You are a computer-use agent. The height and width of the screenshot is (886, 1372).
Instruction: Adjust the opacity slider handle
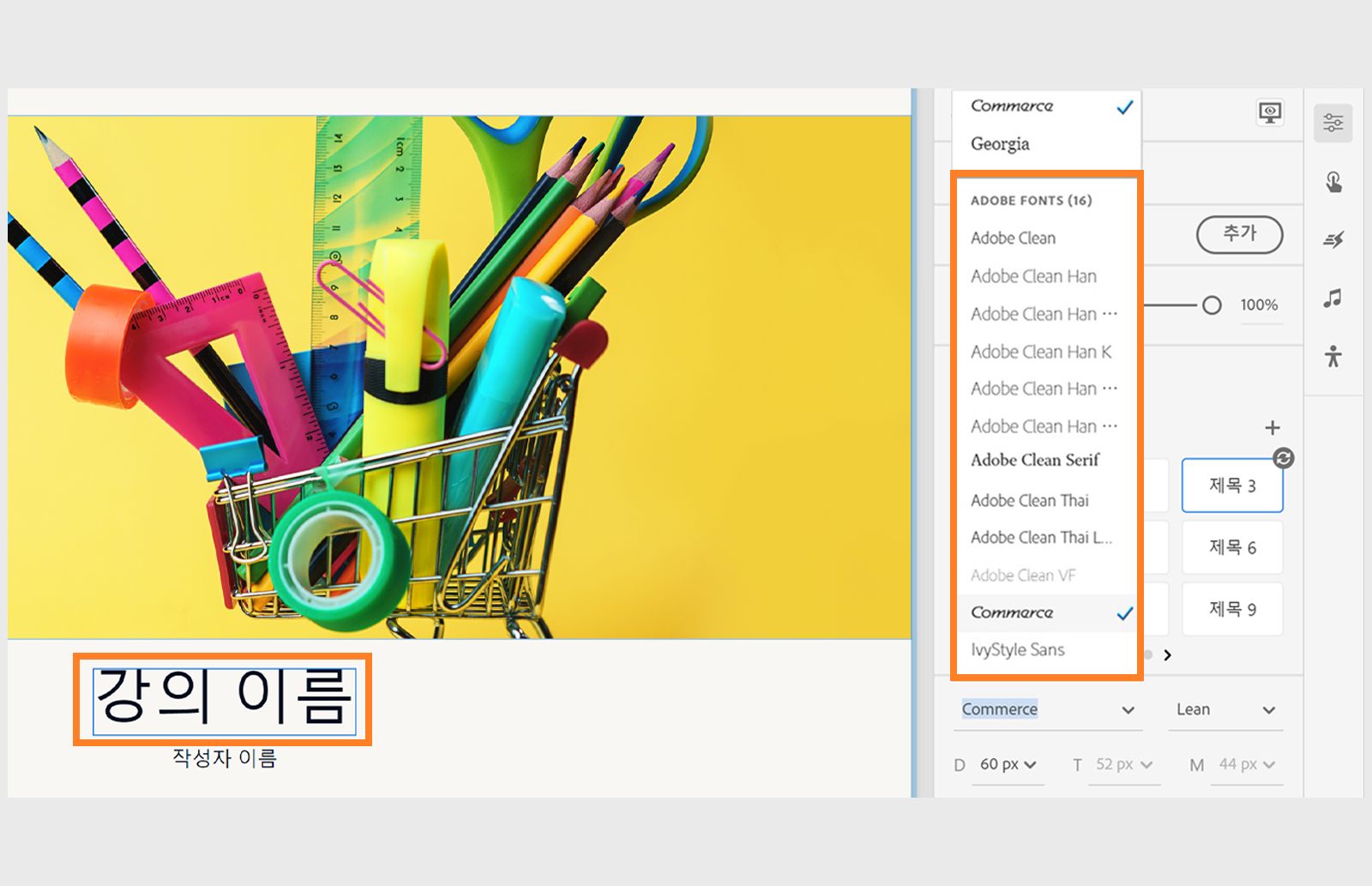tap(1212, 305)
